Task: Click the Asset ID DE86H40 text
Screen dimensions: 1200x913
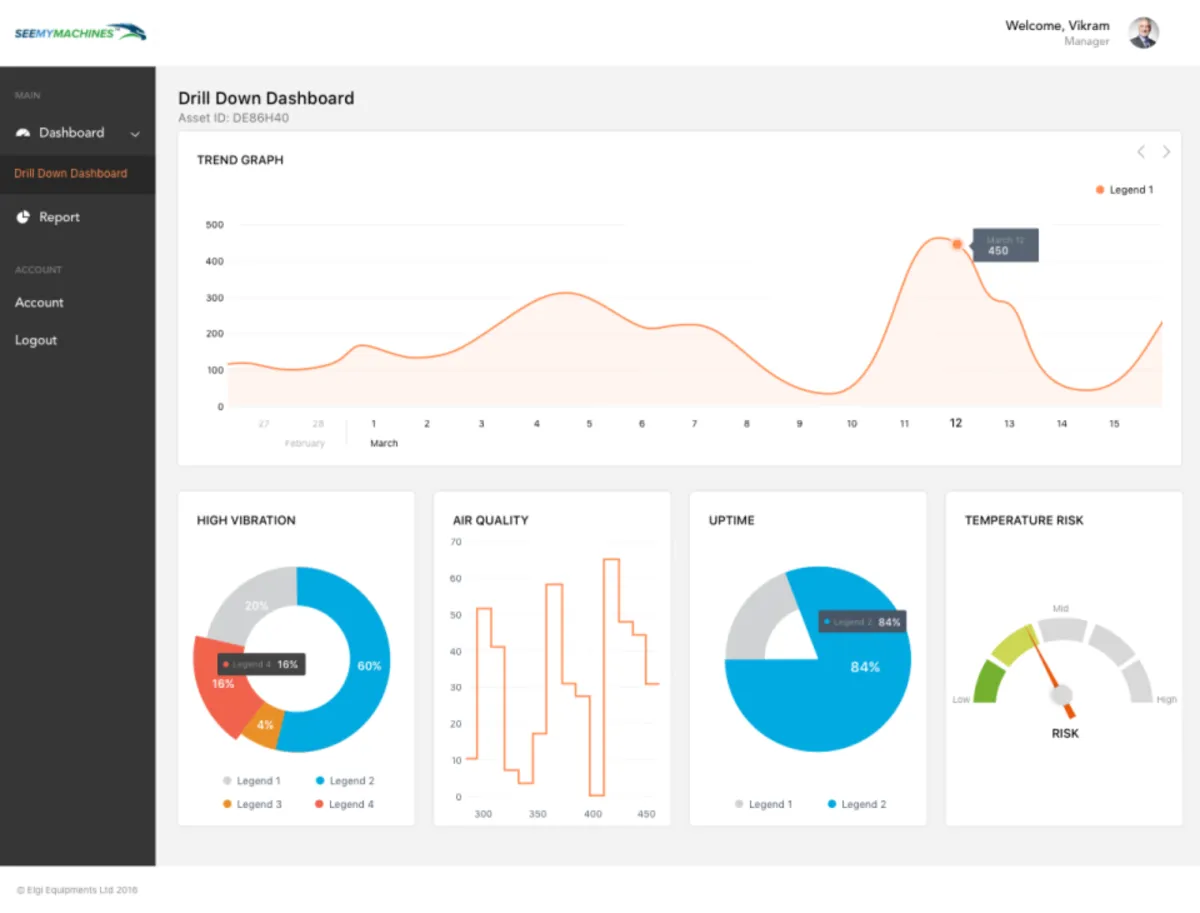Action: tap(234, 117)
